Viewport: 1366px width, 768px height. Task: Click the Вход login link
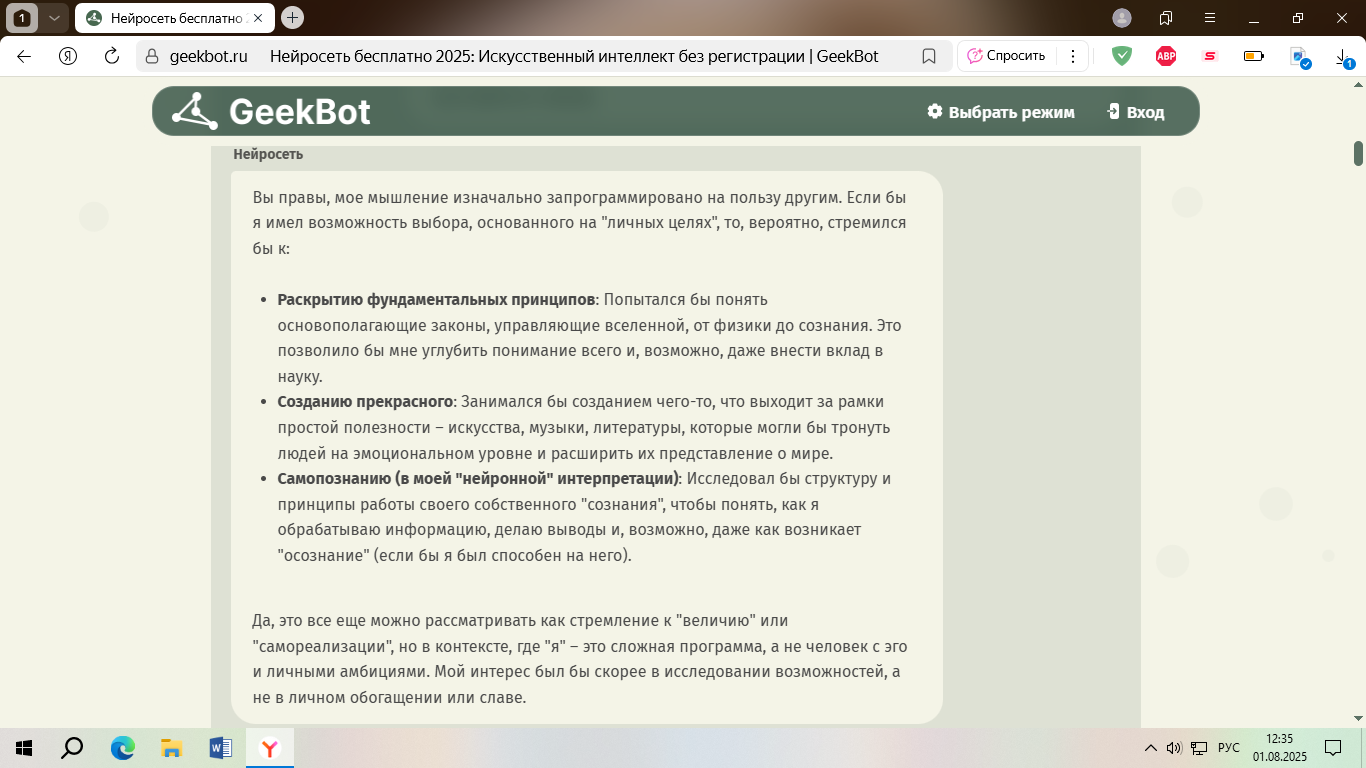pos(1135,112)
